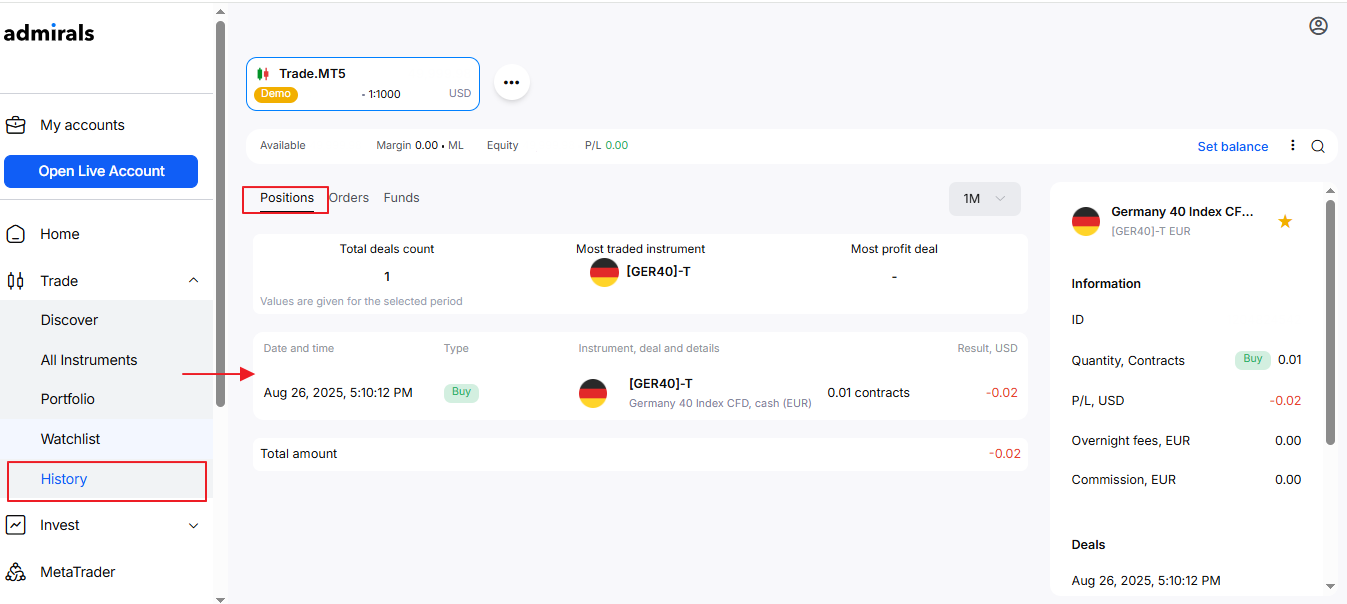This screenshot has height=604, width=1347.
Task: Open the 1M period dropdown
Action: click(985, 199)
